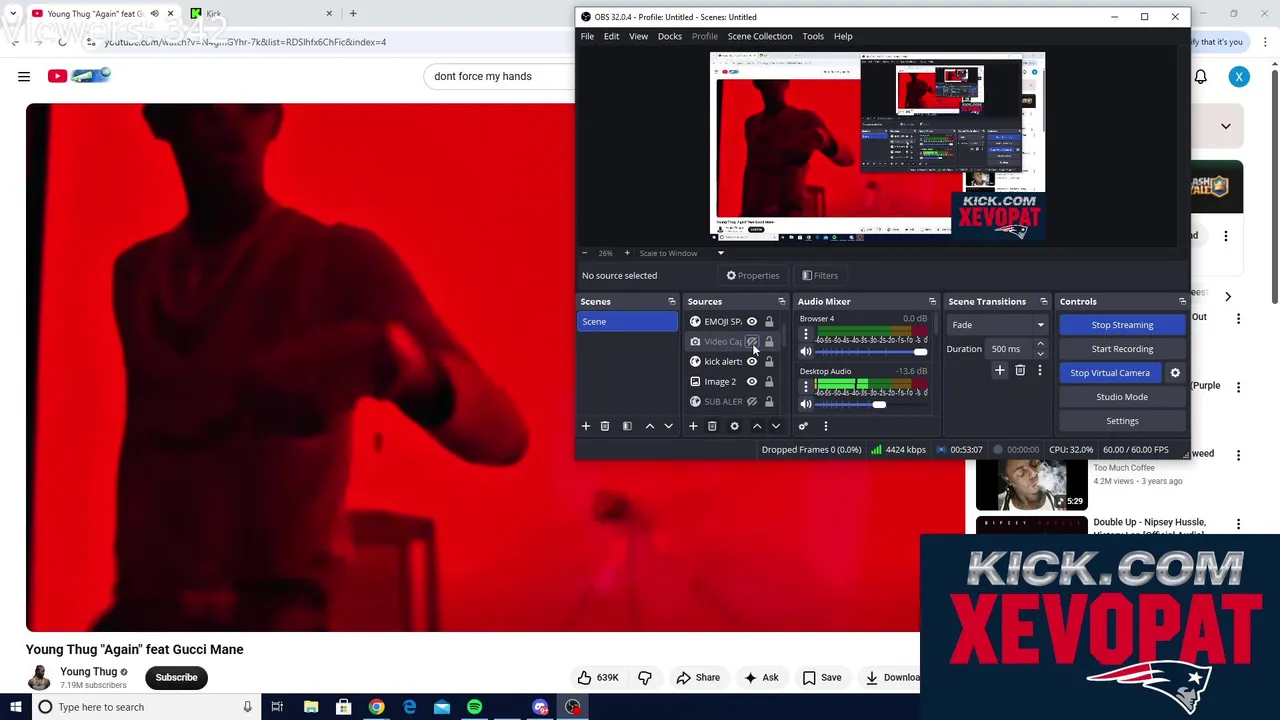Open Scale to Window preview dropdown
The image size is (1280, 720).
(681, 253)
